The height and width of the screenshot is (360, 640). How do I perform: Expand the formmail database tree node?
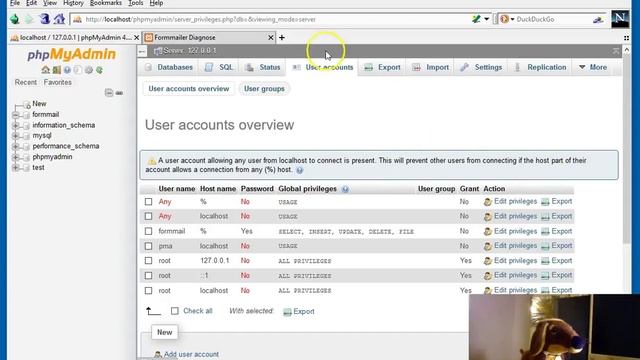click(16, 115)
